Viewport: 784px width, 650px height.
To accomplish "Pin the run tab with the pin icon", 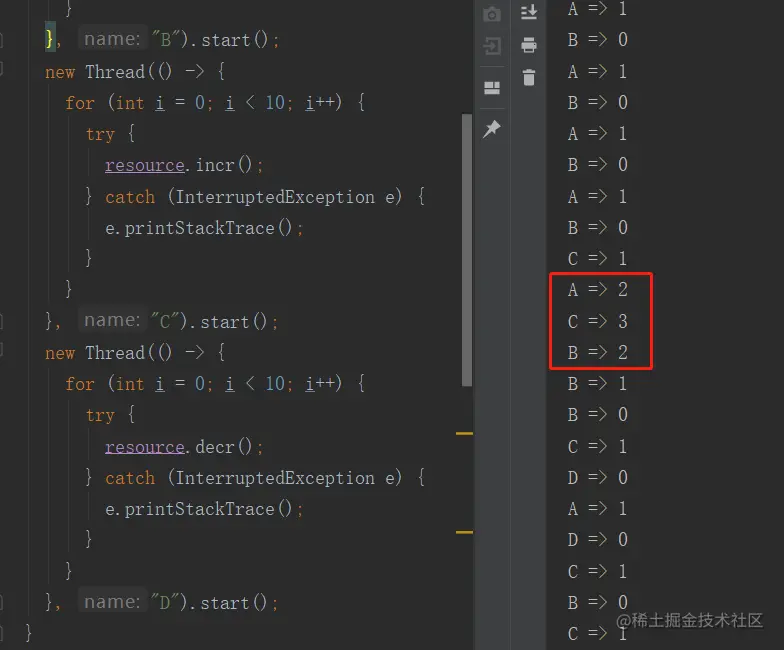I will pos(492,128).
